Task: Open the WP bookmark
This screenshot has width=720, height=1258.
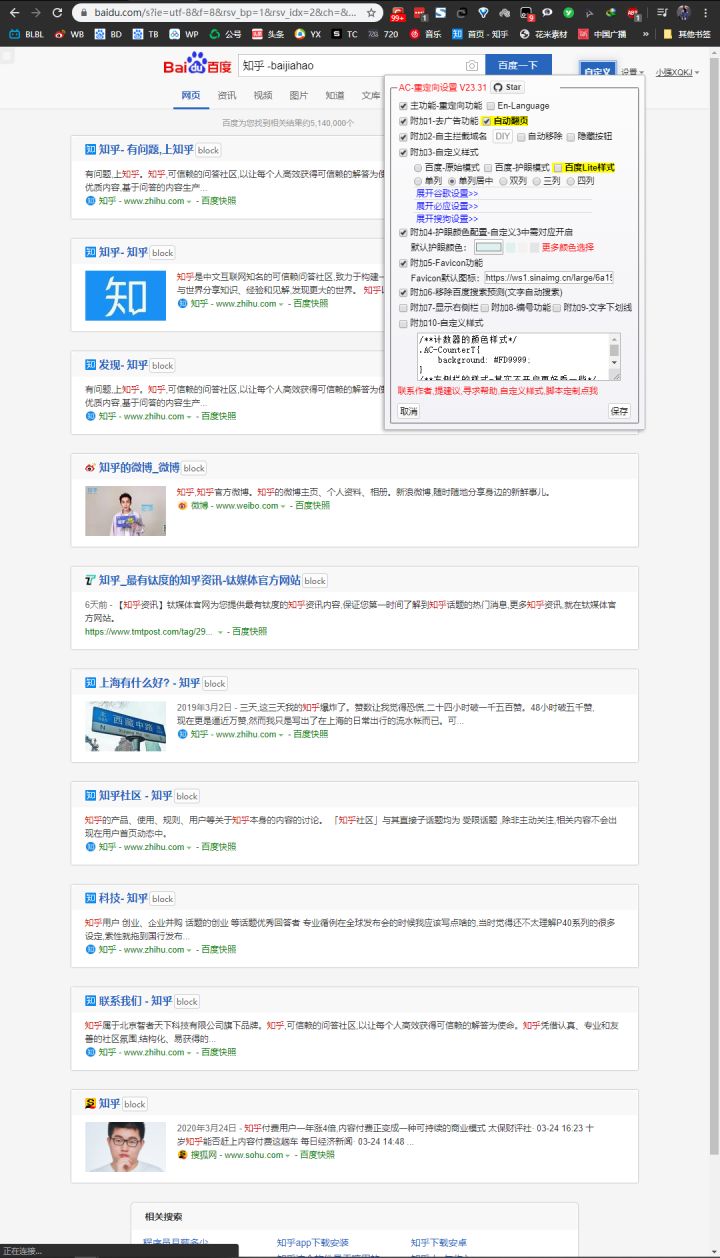Action: [x=184, y=33]
